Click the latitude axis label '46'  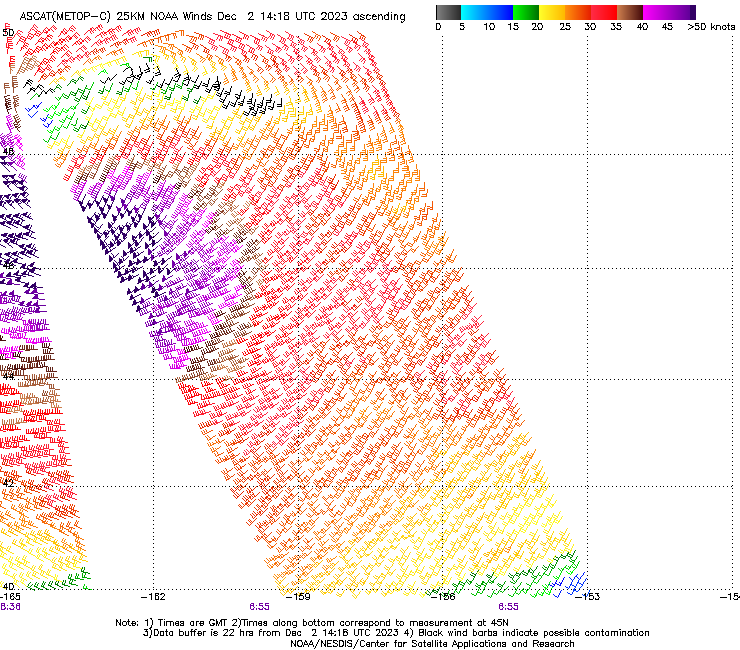tap(8, 265)
